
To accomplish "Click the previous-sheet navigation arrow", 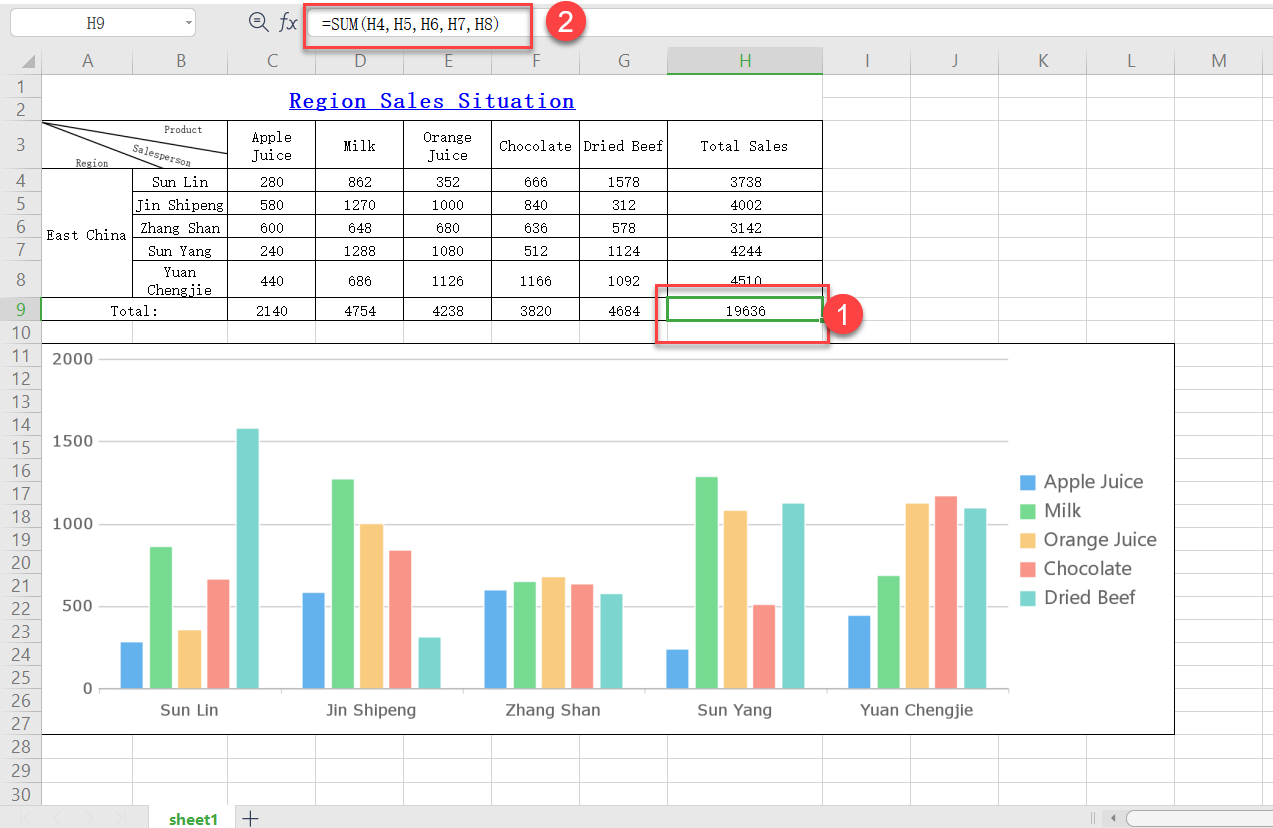I will pyautogui.click(x=57, y=817).
